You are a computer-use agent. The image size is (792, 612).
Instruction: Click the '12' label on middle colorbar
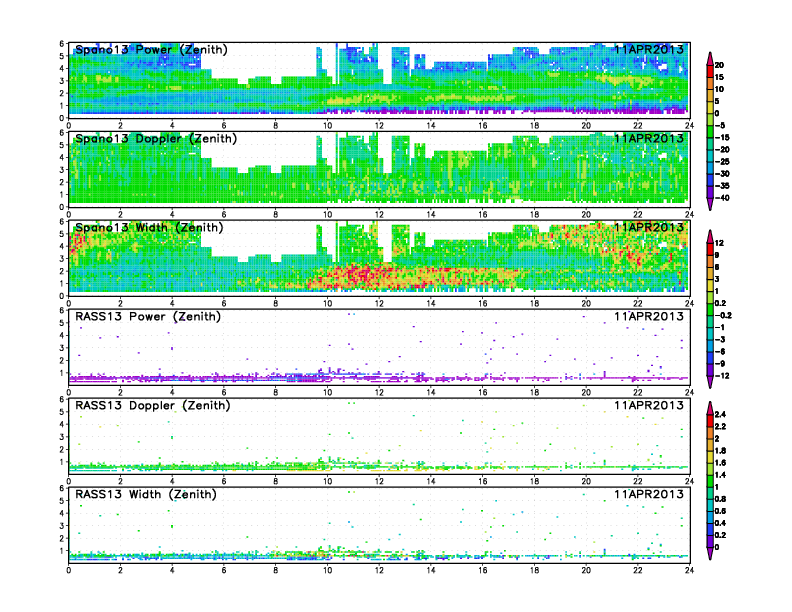(x=719, y=243)
